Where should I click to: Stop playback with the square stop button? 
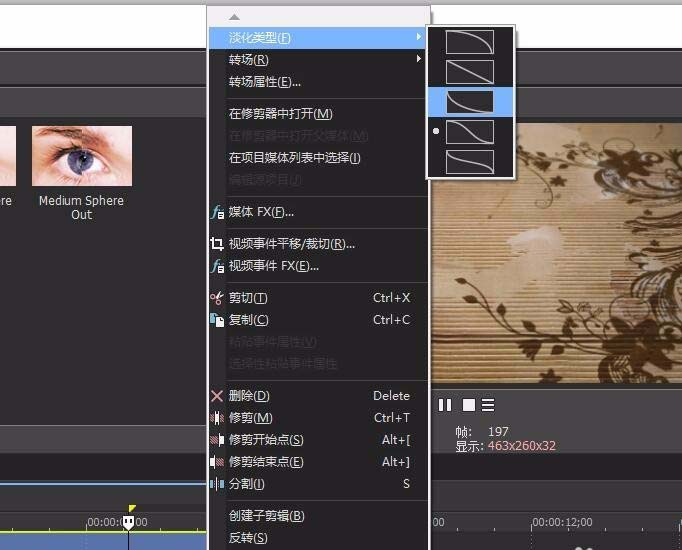[468, 405]
